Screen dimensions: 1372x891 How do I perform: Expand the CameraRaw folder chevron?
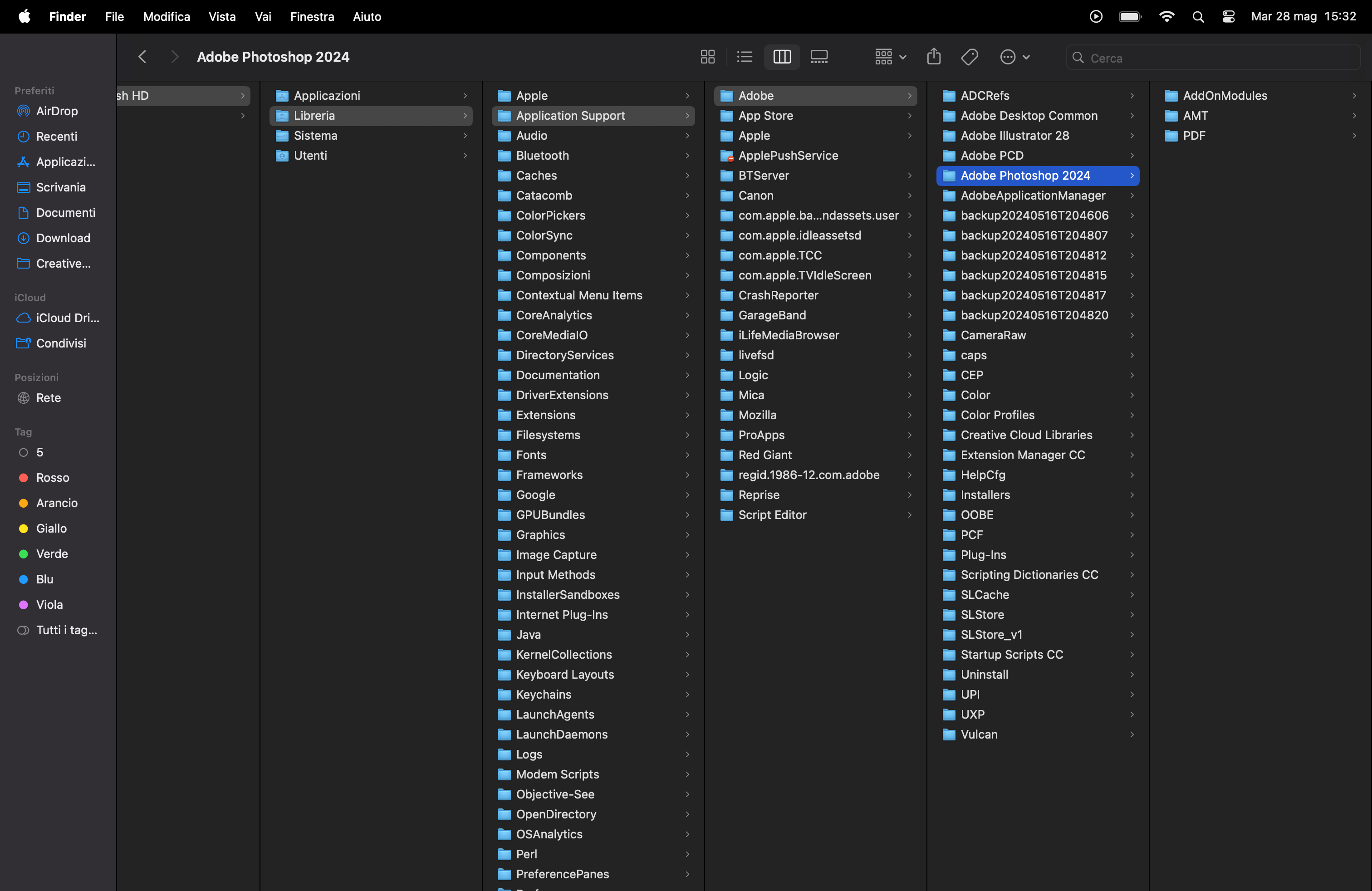tap(1132, 335)
